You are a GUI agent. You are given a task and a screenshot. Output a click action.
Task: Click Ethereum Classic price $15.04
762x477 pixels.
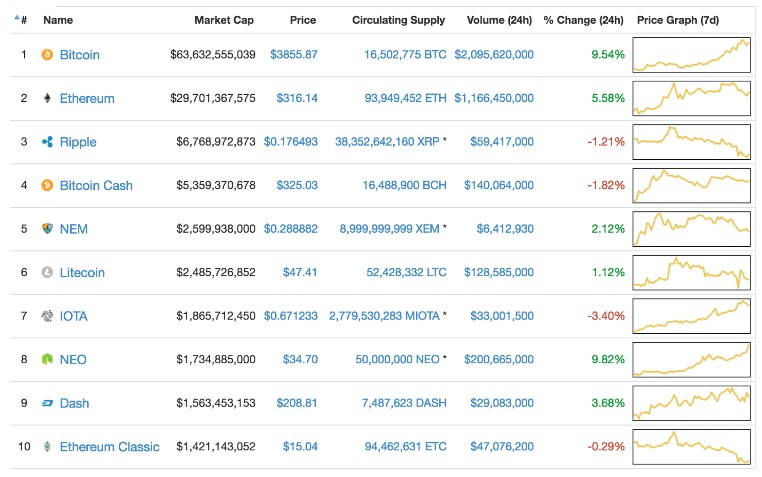(300, 446)
